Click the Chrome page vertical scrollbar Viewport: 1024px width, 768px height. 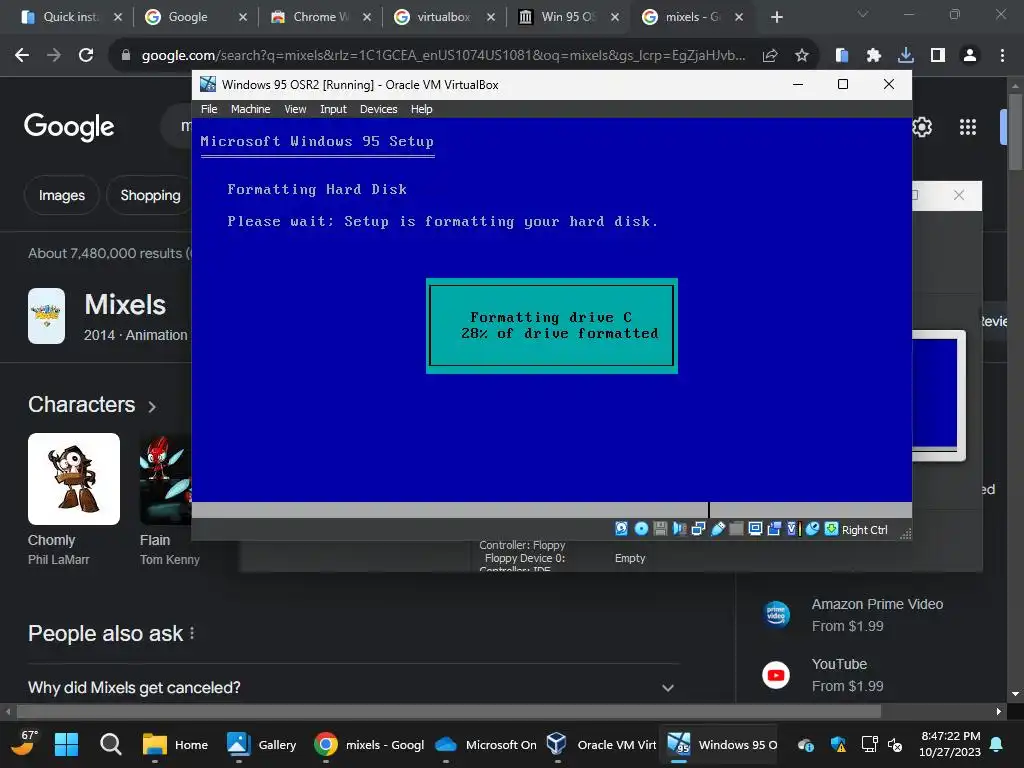pyautogui.click(x=1015, y=131)
